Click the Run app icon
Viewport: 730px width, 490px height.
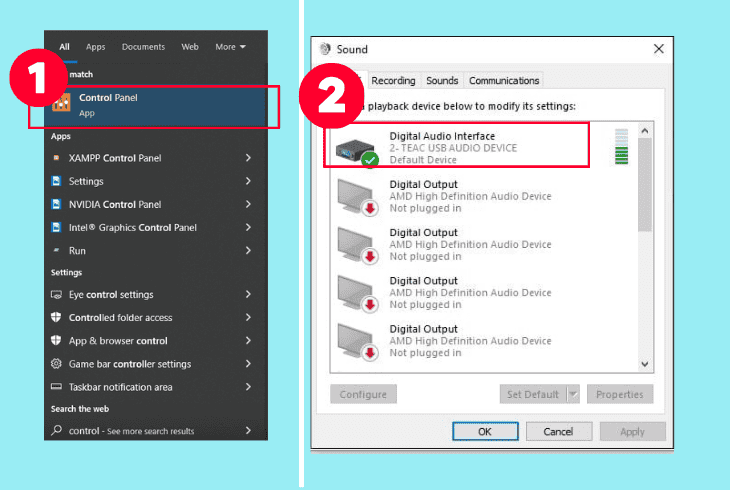tap(56, 251)
